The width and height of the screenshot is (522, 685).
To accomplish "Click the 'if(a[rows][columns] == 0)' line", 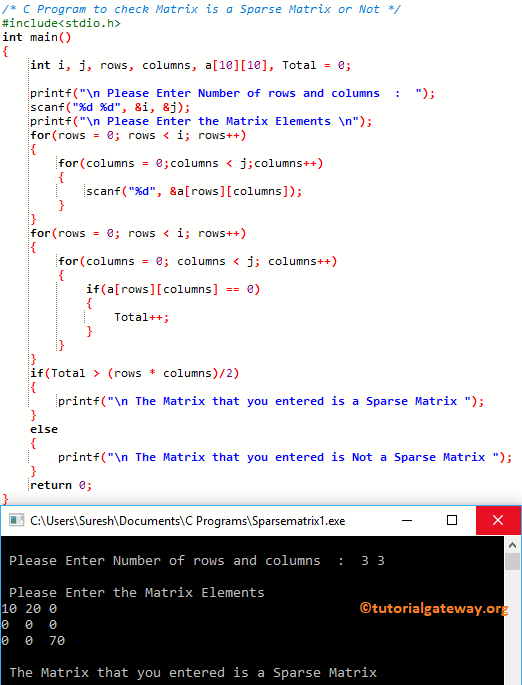I will coord(173,289).
